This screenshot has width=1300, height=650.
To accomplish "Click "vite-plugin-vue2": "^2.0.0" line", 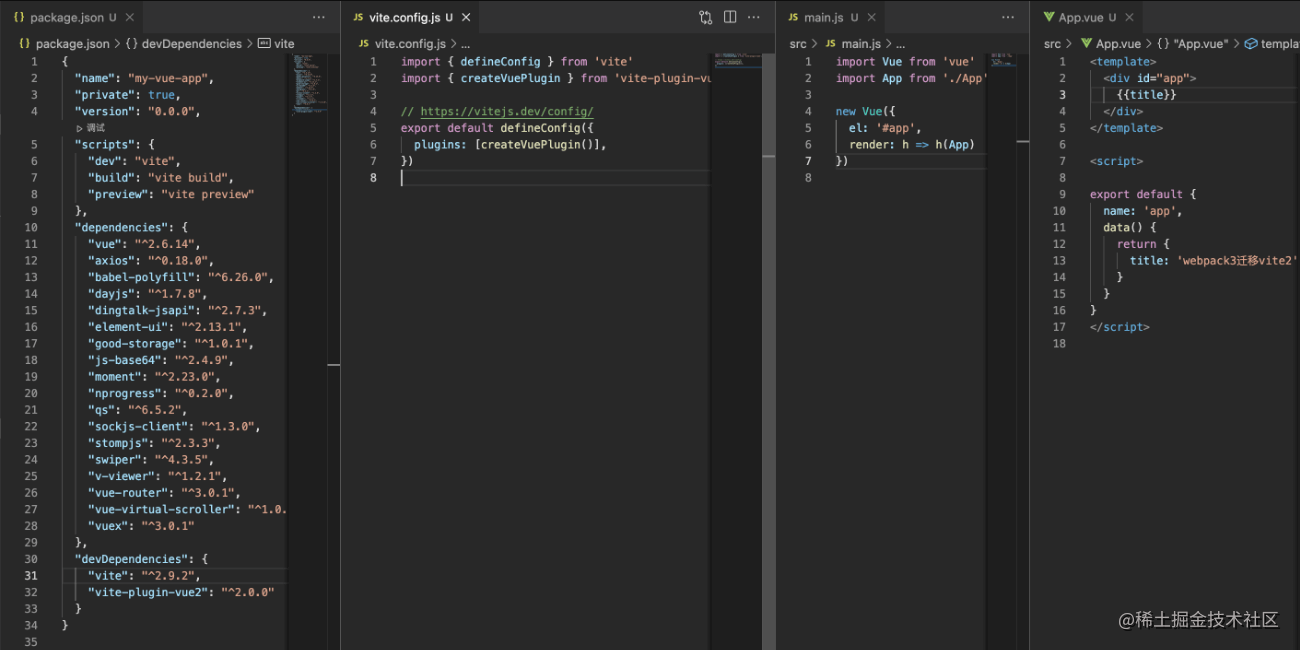I will click(181, 592).
